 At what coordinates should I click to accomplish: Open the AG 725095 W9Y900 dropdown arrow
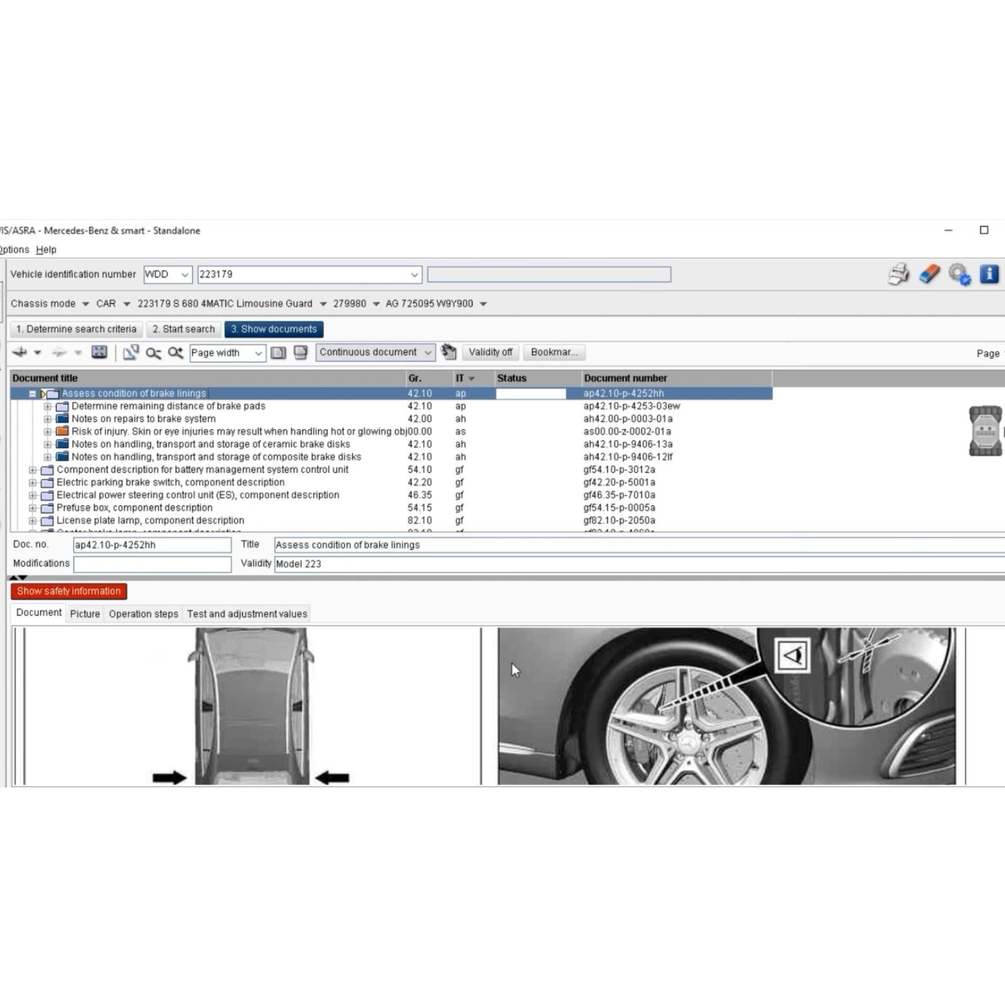point(483,304)
